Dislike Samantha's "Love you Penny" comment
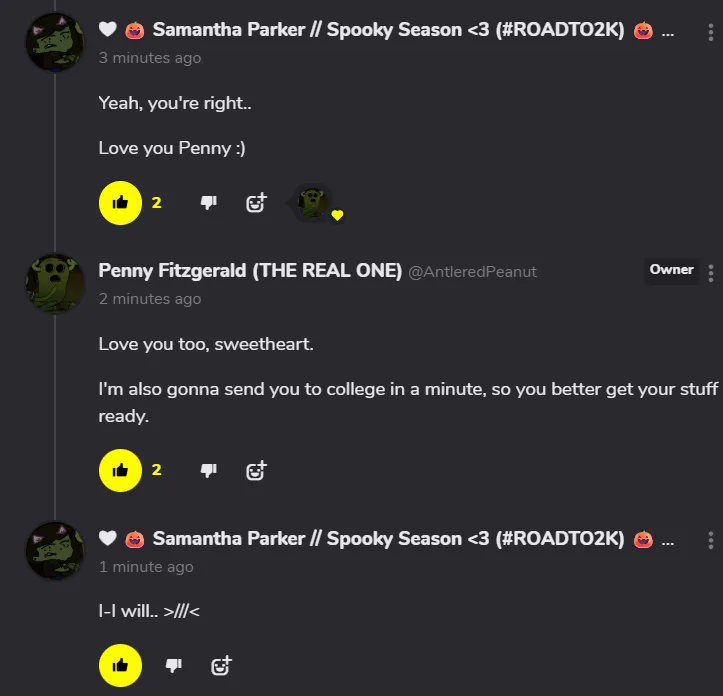 [x=208, y=203]
